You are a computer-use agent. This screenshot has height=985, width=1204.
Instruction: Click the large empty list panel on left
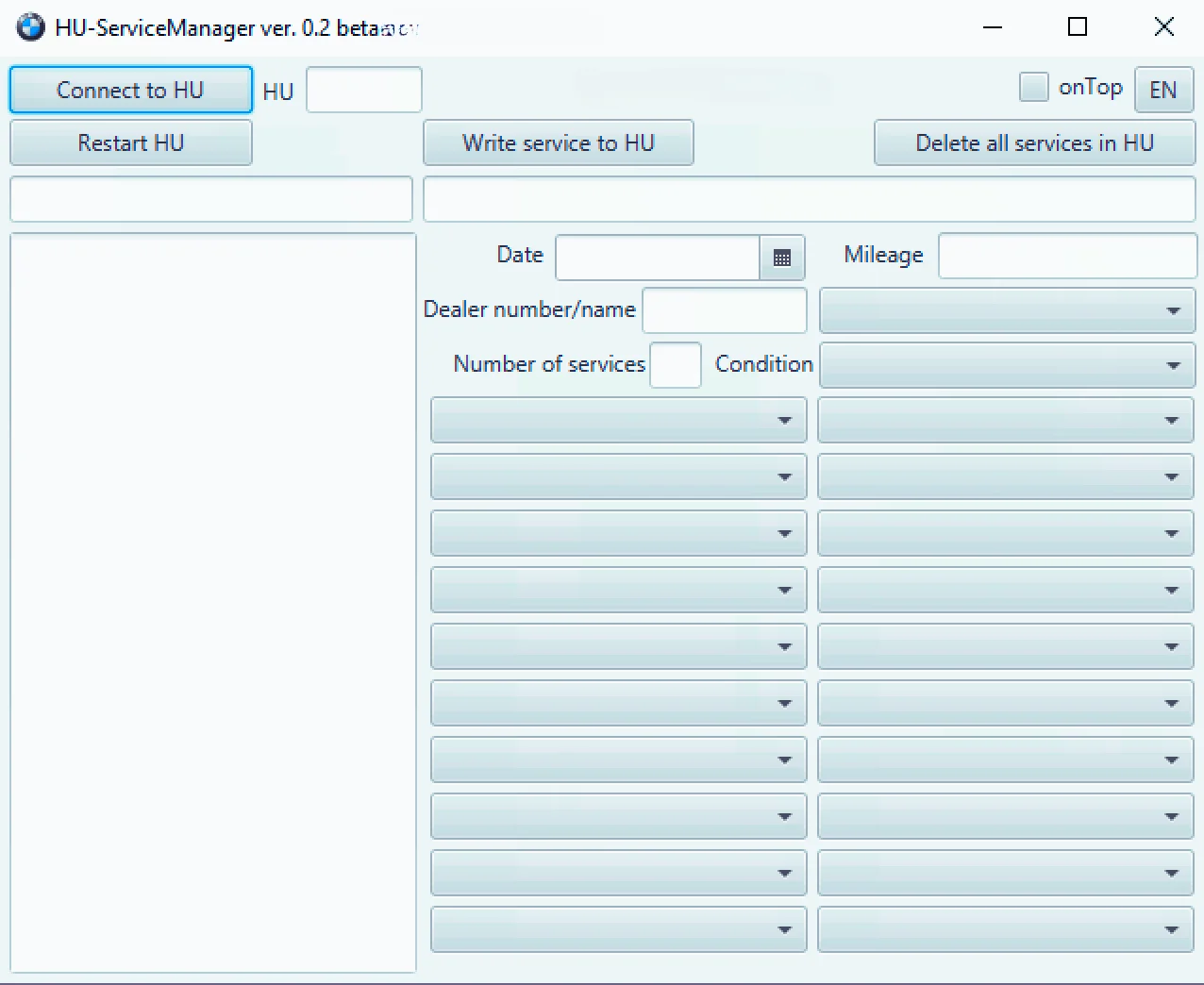coord(212,602)
